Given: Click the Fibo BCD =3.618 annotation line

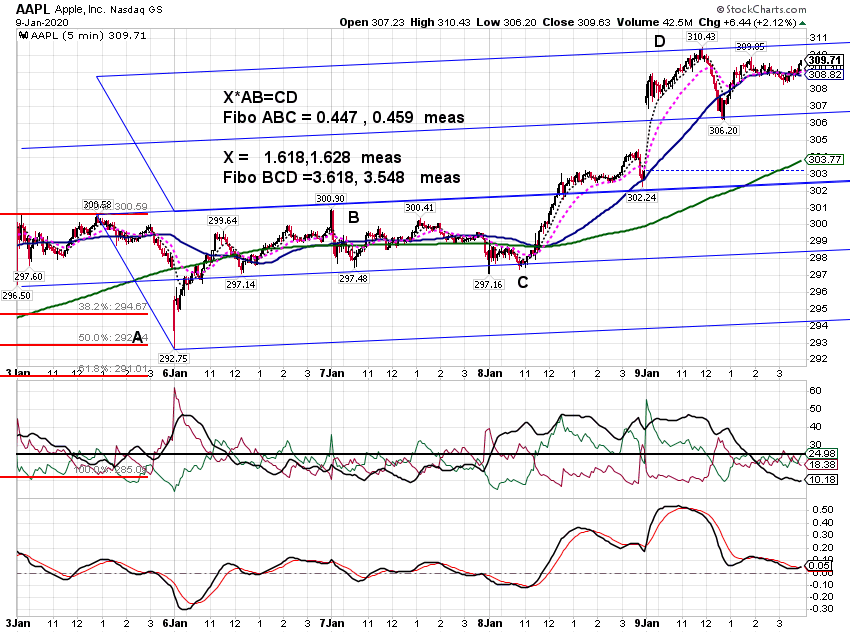Looking at the screenshot, I should (x=342, y=178).
